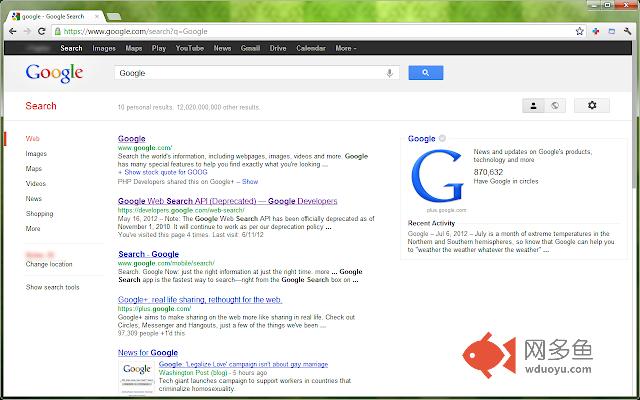The width and height of the screenshot is (640, 400).
Task: Open 'Legalize Love' campaign news article
Action: (x=243, y=364)
